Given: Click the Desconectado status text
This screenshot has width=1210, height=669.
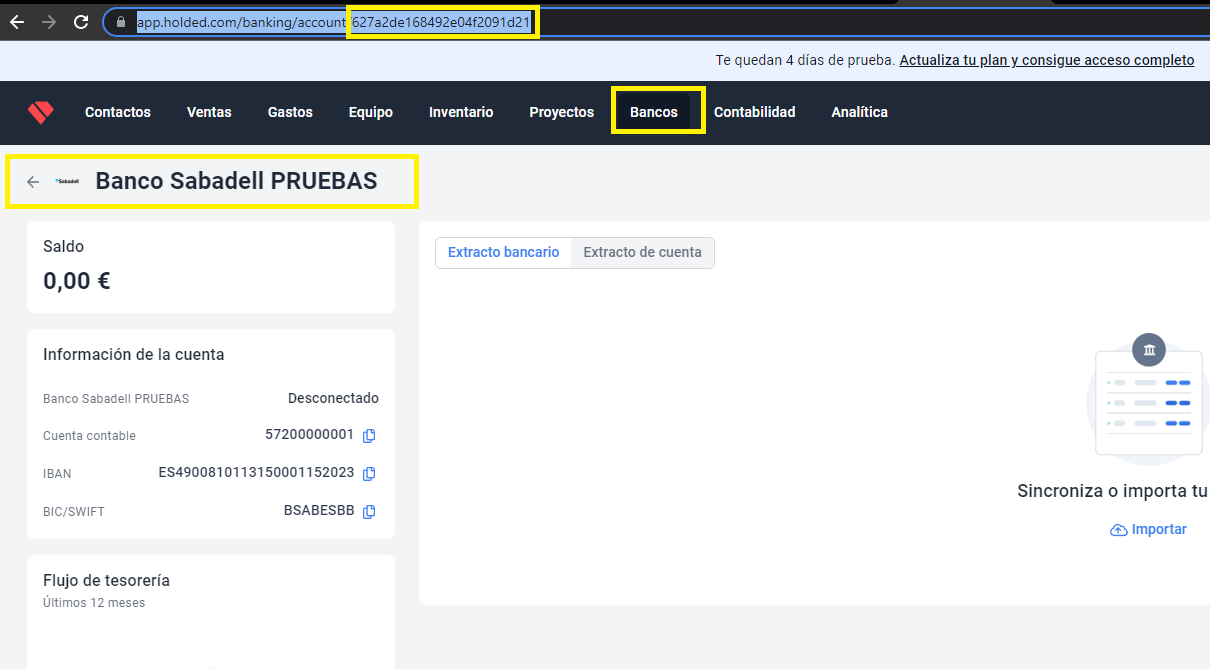Looking at the screenshot, I should click(x=333, y=398).
